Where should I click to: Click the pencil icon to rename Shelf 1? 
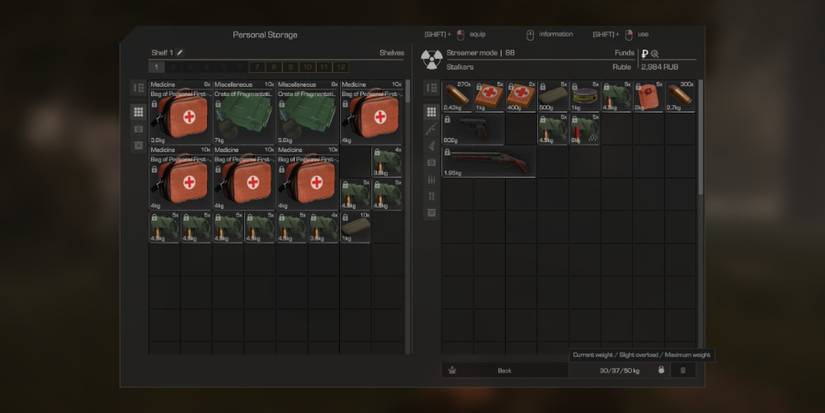coord(180,53)
